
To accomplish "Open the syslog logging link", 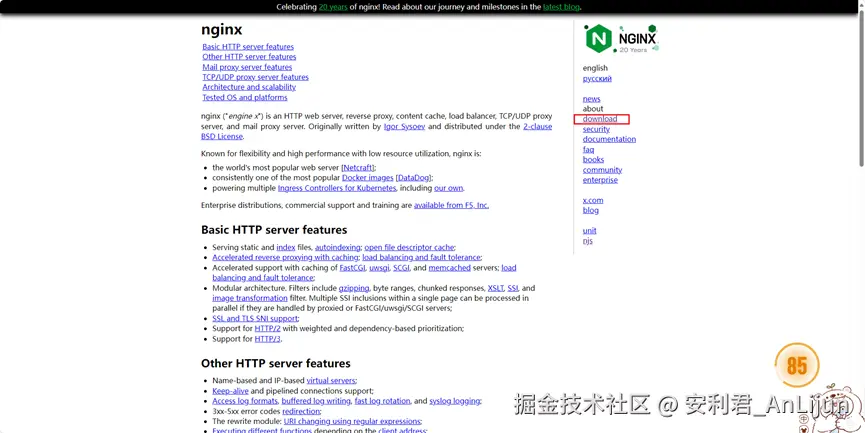I will coord(455,401).
